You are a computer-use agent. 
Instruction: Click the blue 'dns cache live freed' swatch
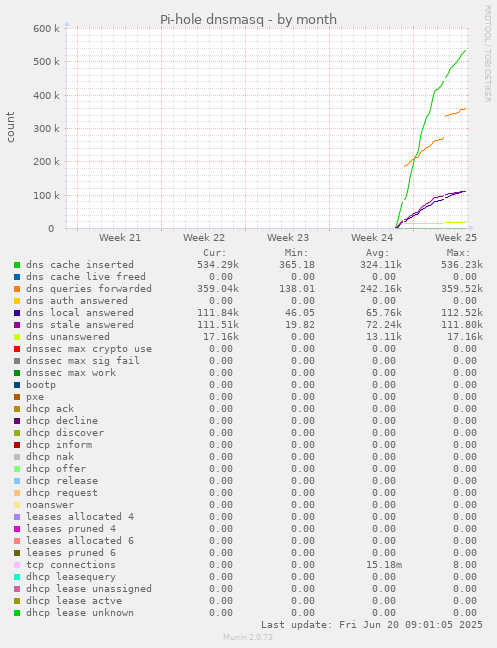[17, 277]
